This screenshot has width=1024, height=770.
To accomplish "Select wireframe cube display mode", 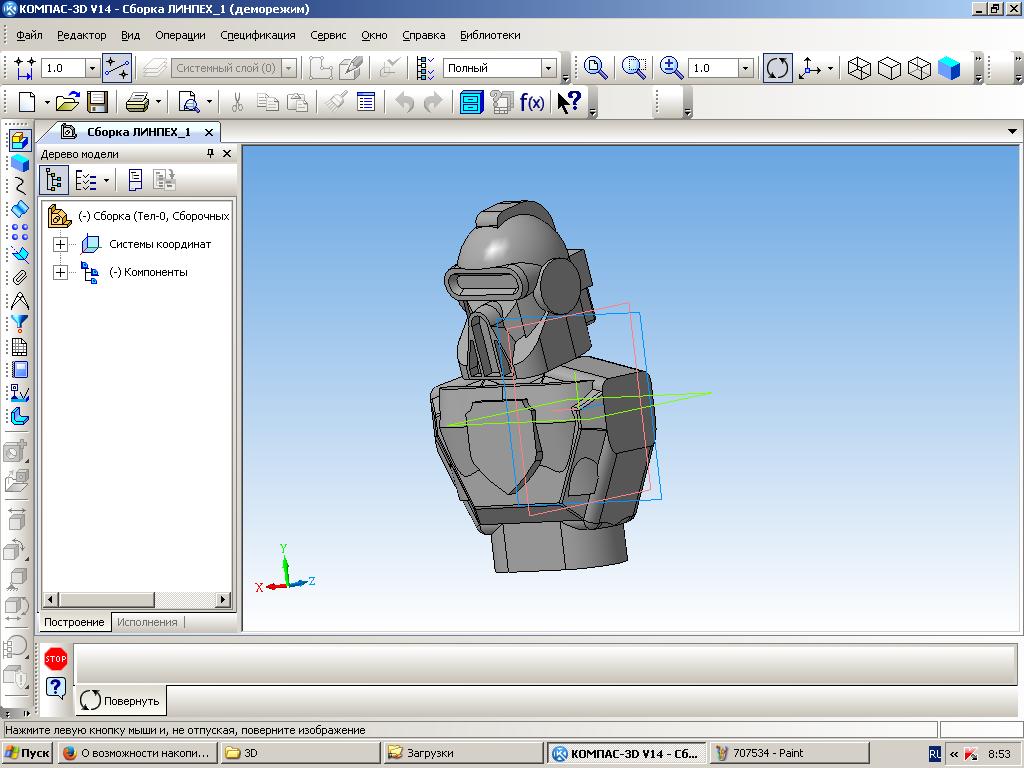I will click(x=859, y=68).
